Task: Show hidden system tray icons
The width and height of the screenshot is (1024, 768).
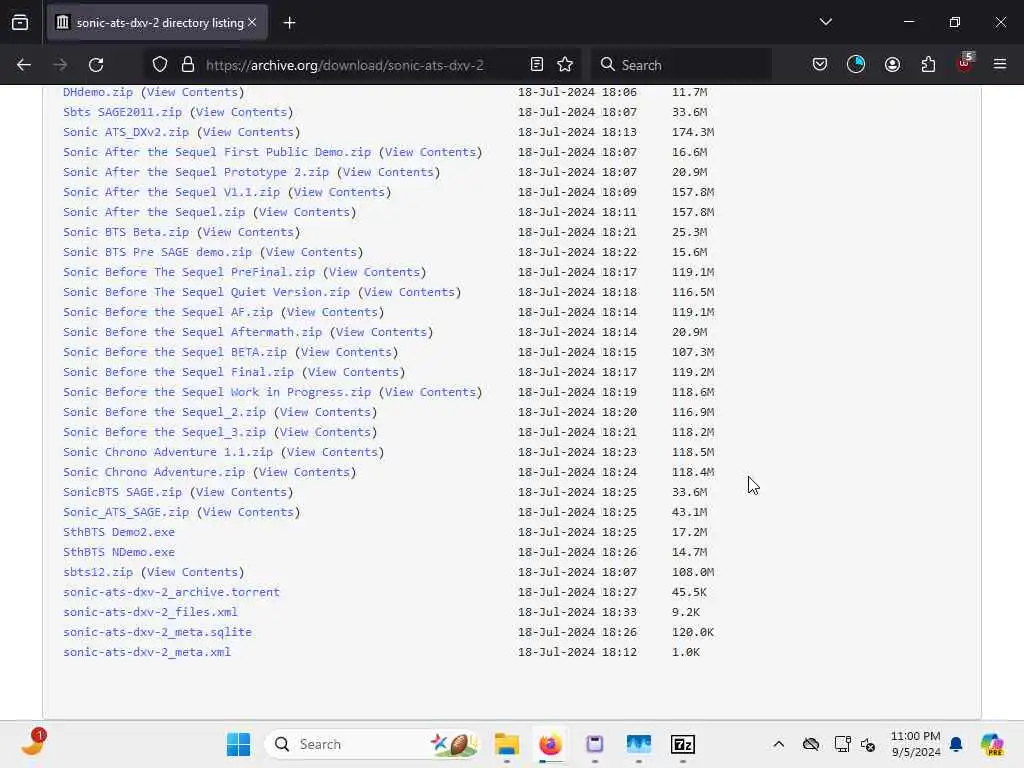Action: (778, 744)
